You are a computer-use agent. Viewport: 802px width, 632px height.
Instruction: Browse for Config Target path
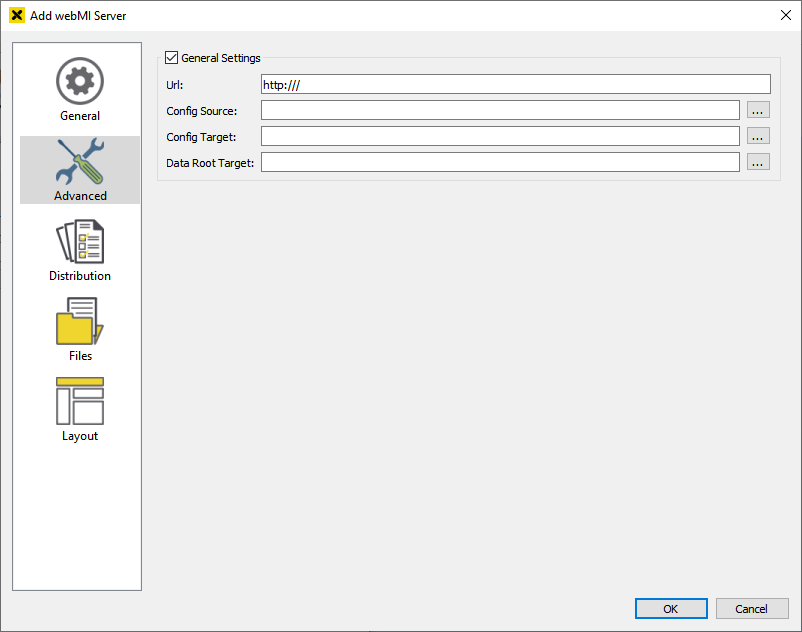tap(758, 136)
